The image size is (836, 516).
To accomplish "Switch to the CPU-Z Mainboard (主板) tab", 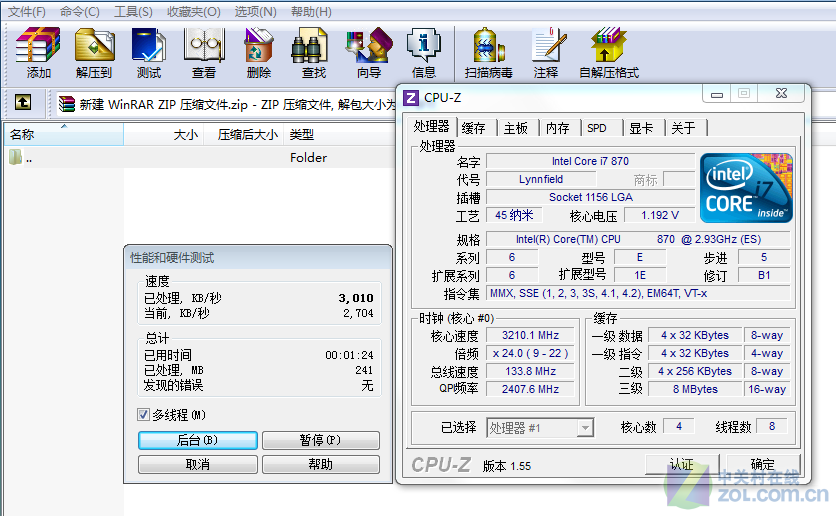I will [516, 128].
